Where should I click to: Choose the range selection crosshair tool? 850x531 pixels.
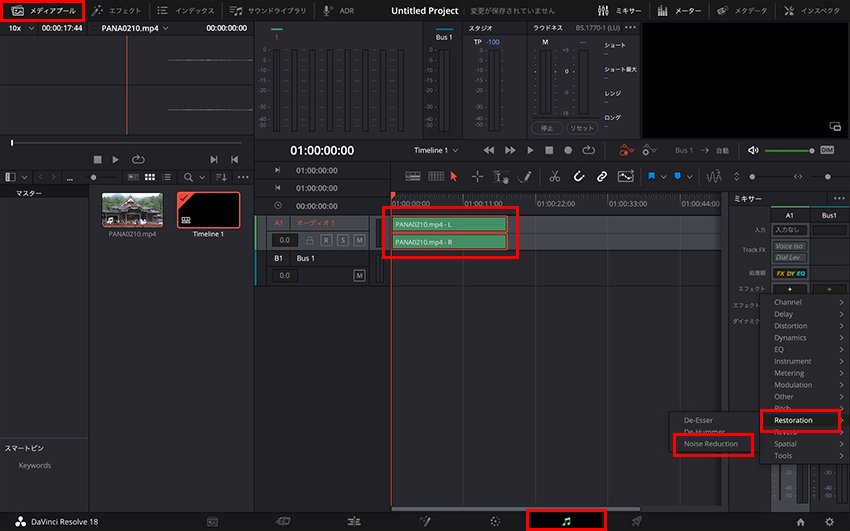tap(477, 176)
